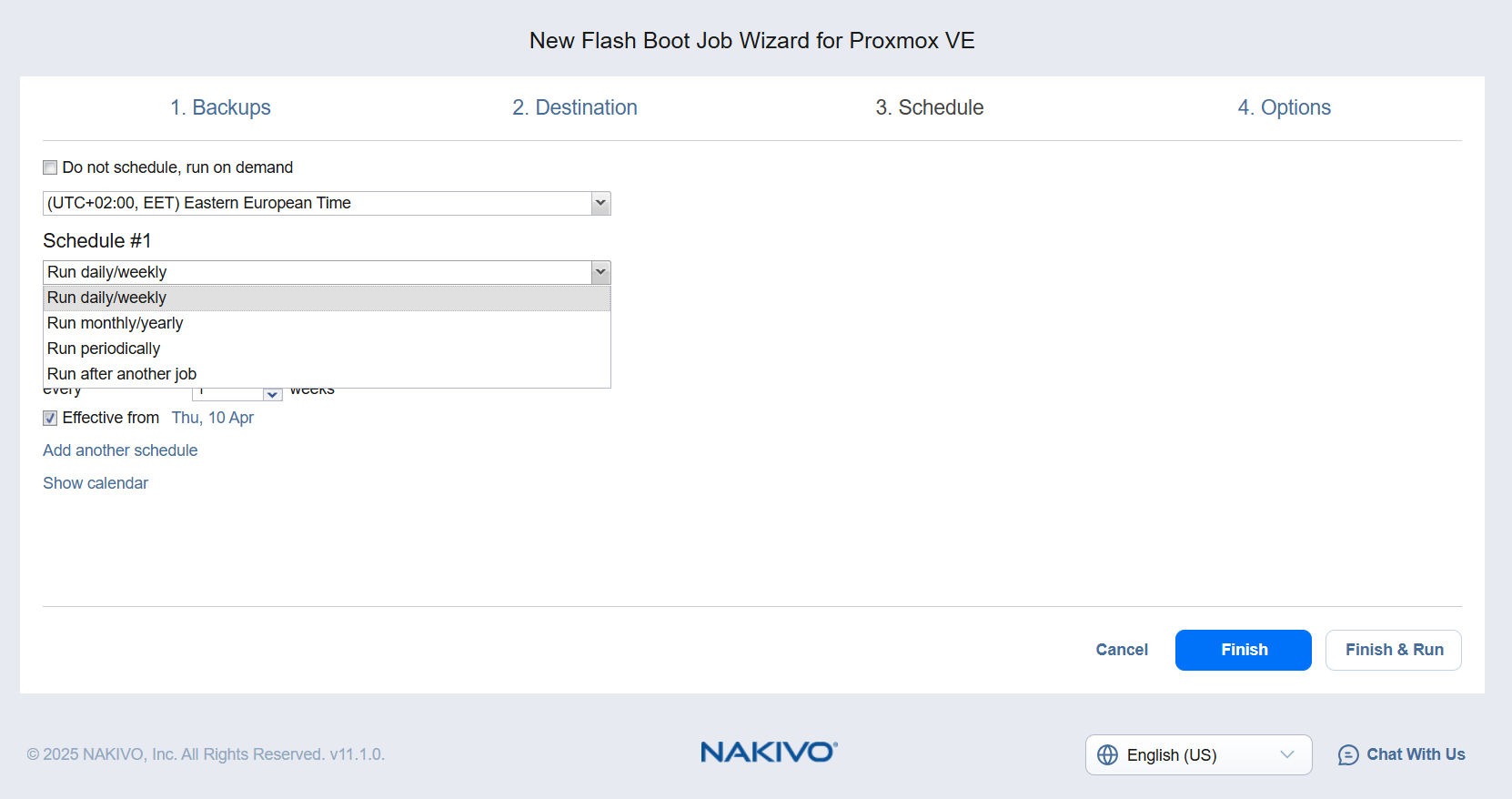Viewport: 1512px width, 799px height.
Task: Go to the Backups wizard step
Action: 220,107
